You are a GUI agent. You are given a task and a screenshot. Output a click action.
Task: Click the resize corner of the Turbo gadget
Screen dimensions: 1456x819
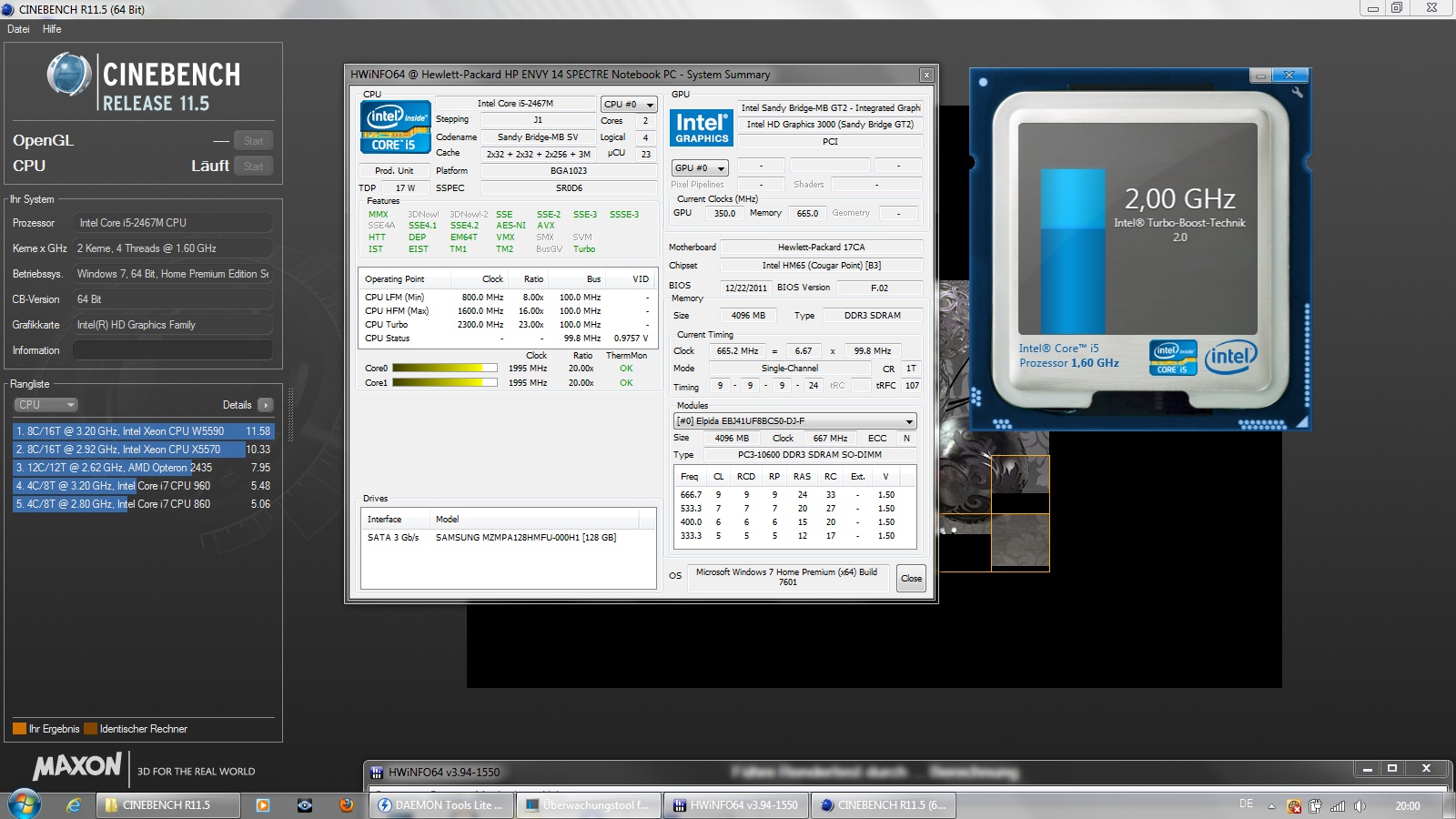pos(1301,421)
